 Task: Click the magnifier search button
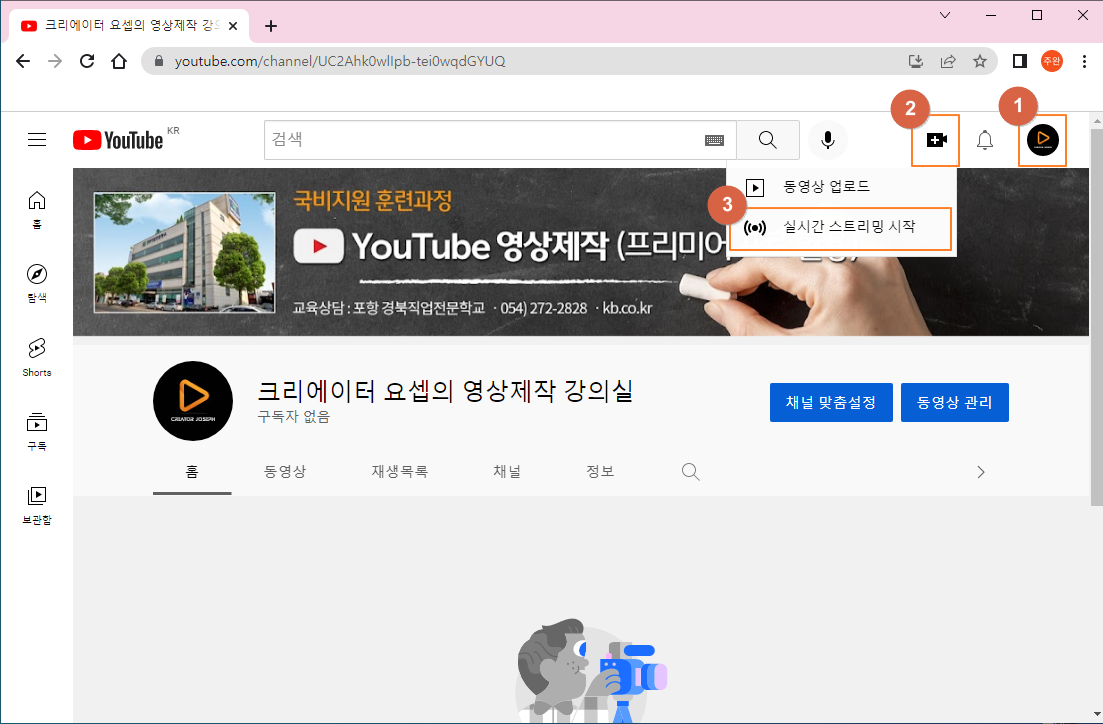(x=767, y=140)
